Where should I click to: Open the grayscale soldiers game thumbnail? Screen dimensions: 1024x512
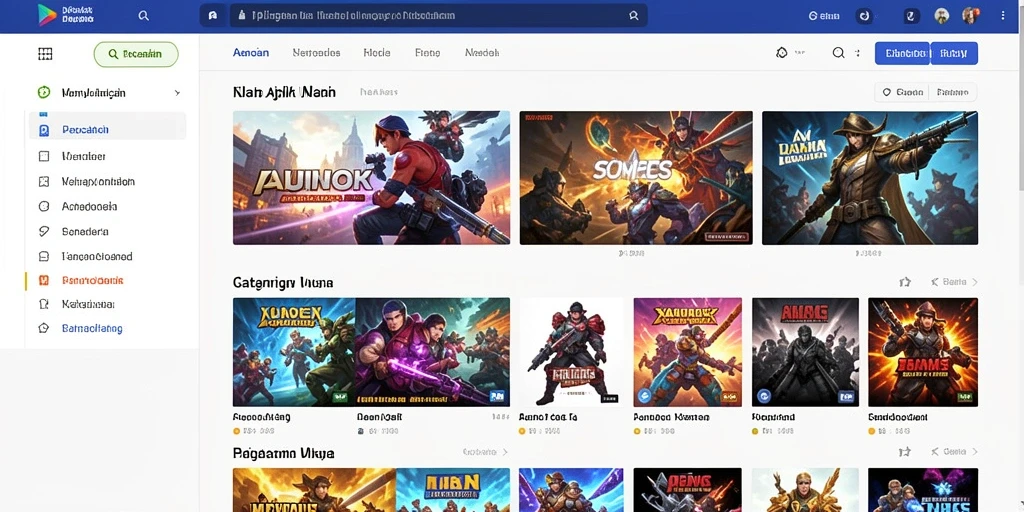click(805, 352)
